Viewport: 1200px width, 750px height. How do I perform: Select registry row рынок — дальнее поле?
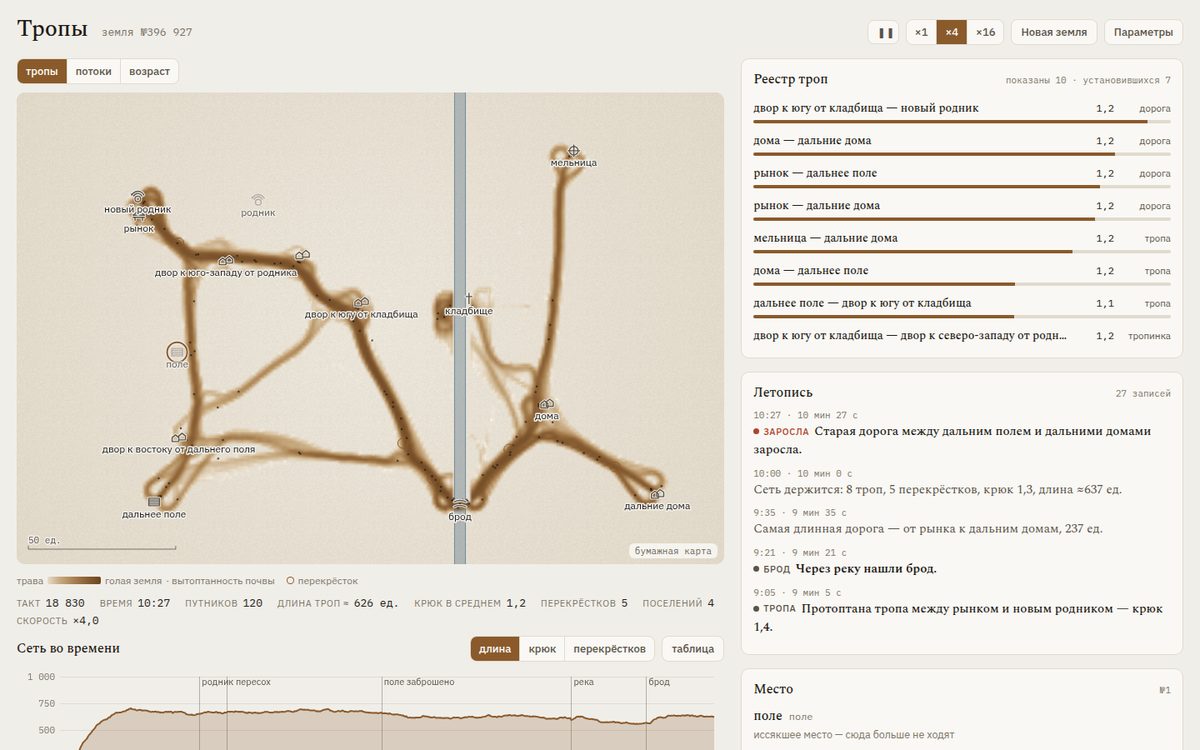click(x=961, y=175)
